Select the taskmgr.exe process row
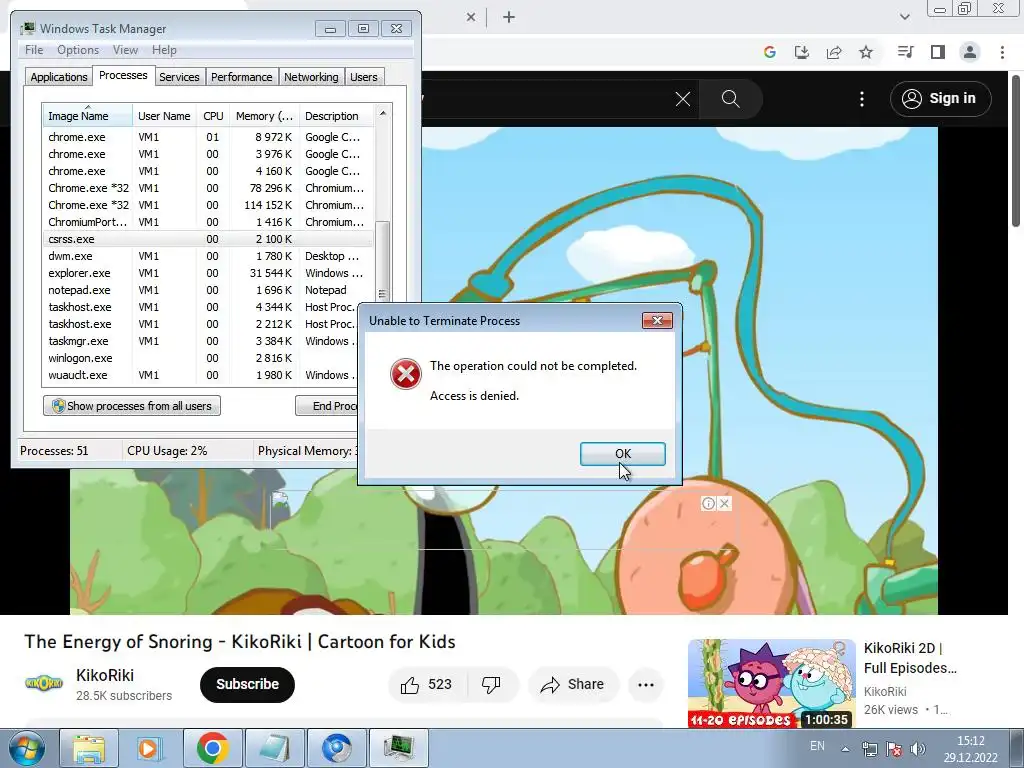Viewport: 1024px width, 768px height. coord(200,341)
